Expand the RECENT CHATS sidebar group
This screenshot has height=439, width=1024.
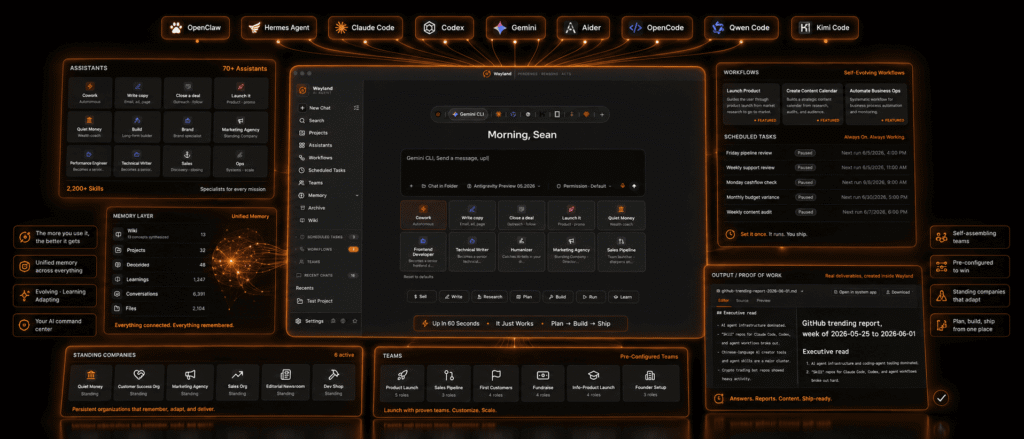pos(327,275)
